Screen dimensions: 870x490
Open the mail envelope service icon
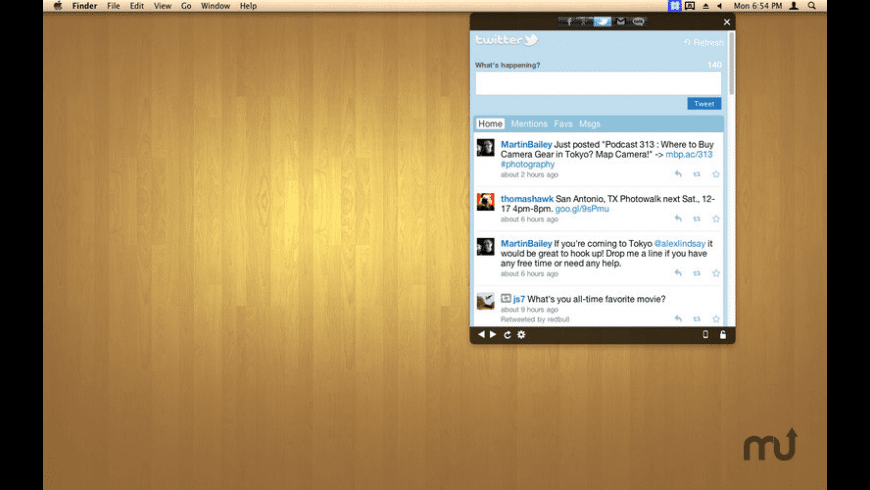[620, 21]
